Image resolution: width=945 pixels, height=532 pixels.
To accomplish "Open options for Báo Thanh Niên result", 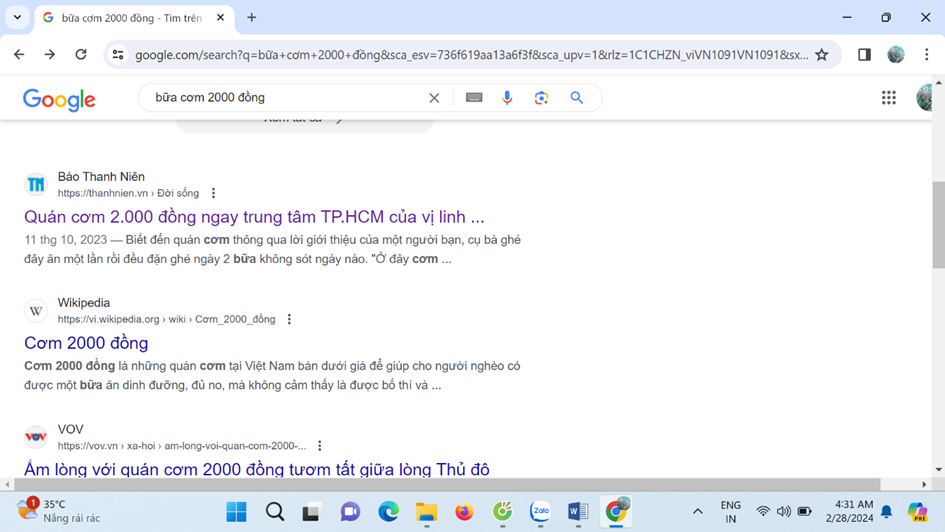I will pyautogui.click(x=213, y=194).
